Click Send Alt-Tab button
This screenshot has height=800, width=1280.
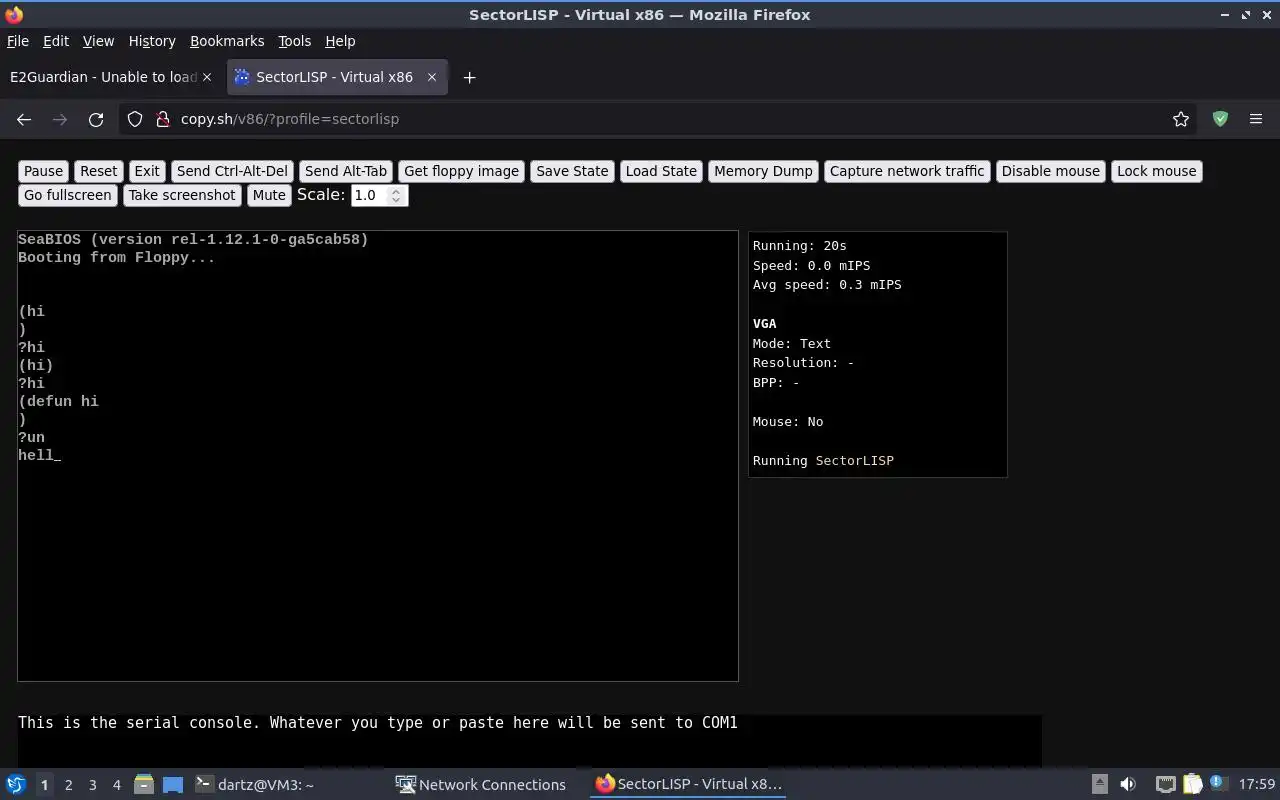tap(345, 171)
